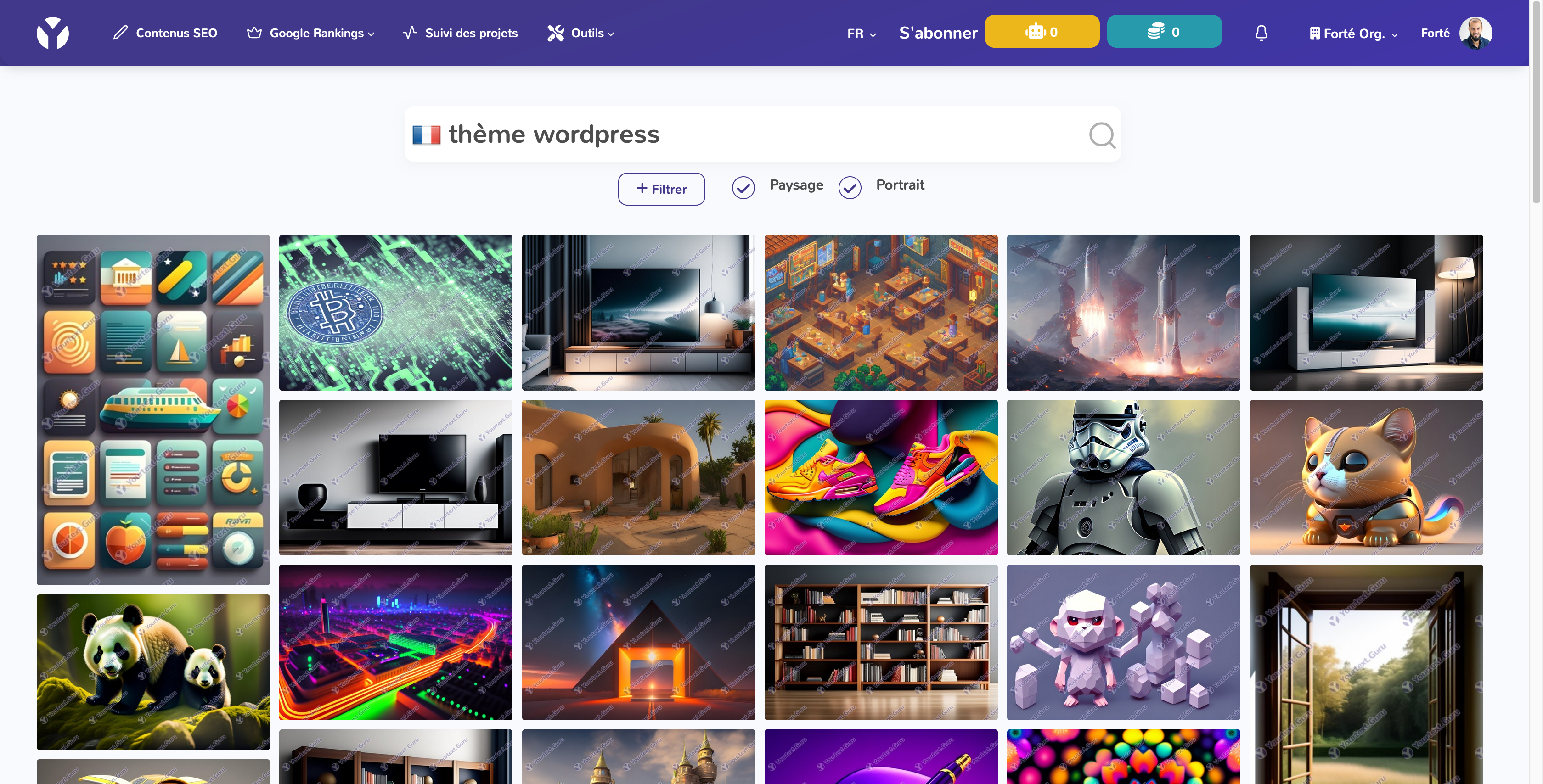The height and width of the screenshot is (784, 1543).
Task: Open the open doorway forest image
Action: coord(1366,674)
